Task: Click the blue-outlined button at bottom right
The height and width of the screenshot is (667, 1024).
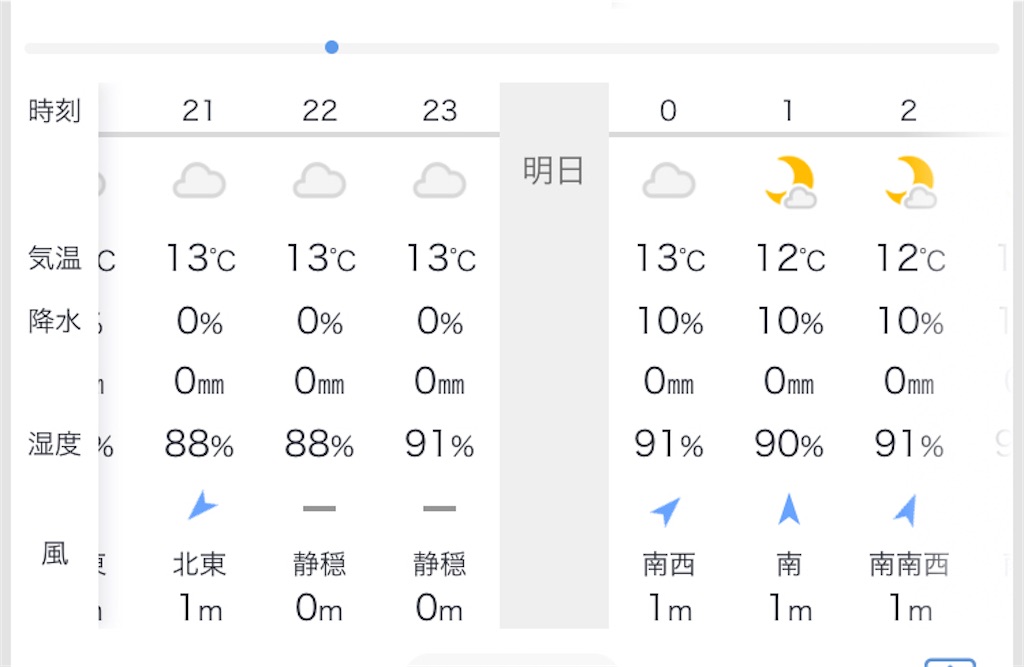Action: tap(950, 662)
